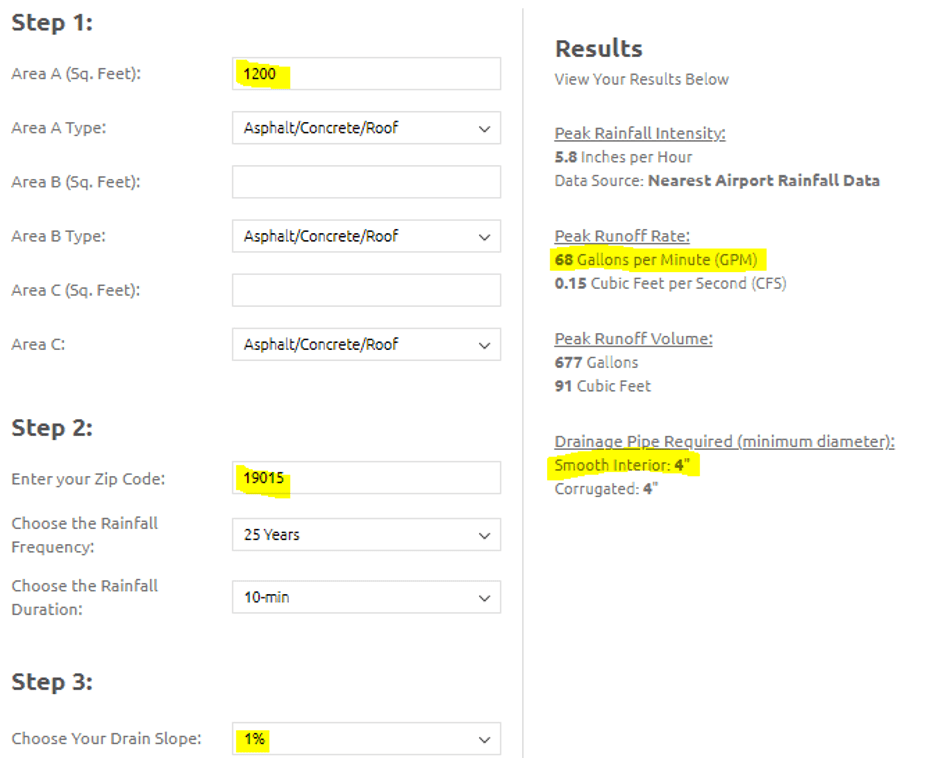
Task: Open the Area A Type dropdown
Action: [x=366, y=128]
